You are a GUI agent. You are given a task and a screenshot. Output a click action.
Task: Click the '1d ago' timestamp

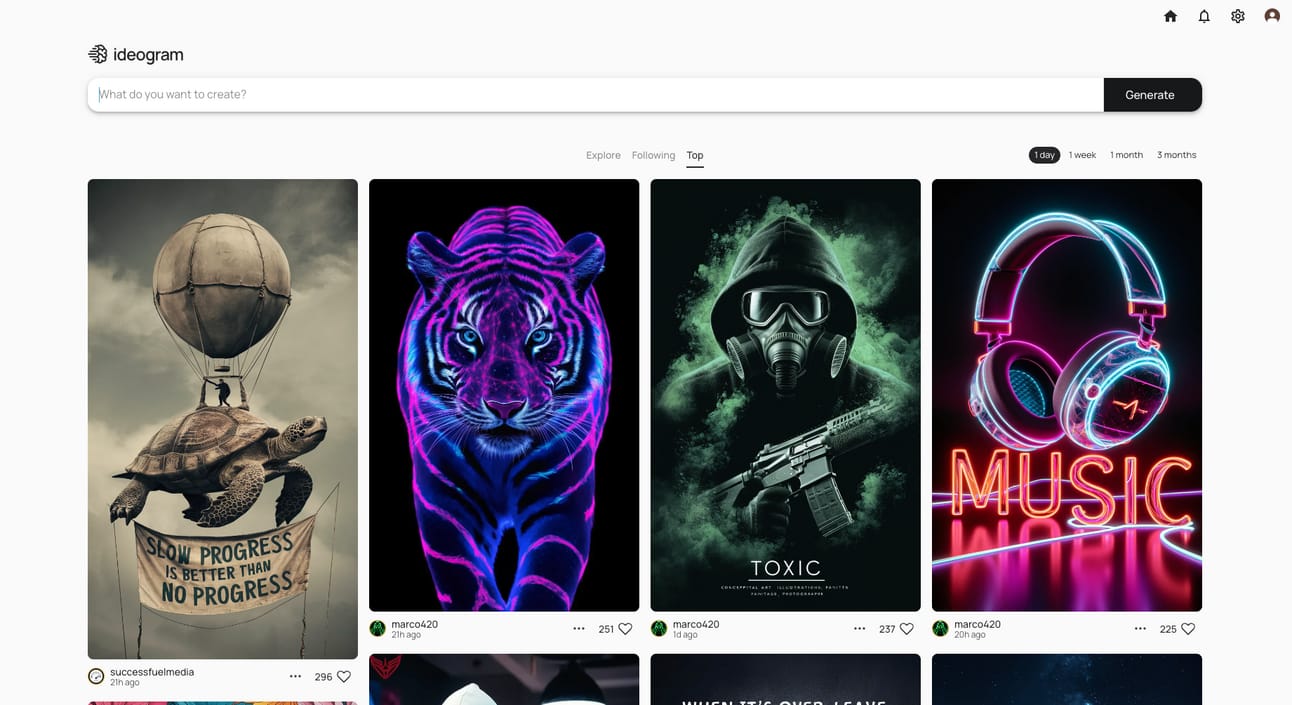coord(685,635)
